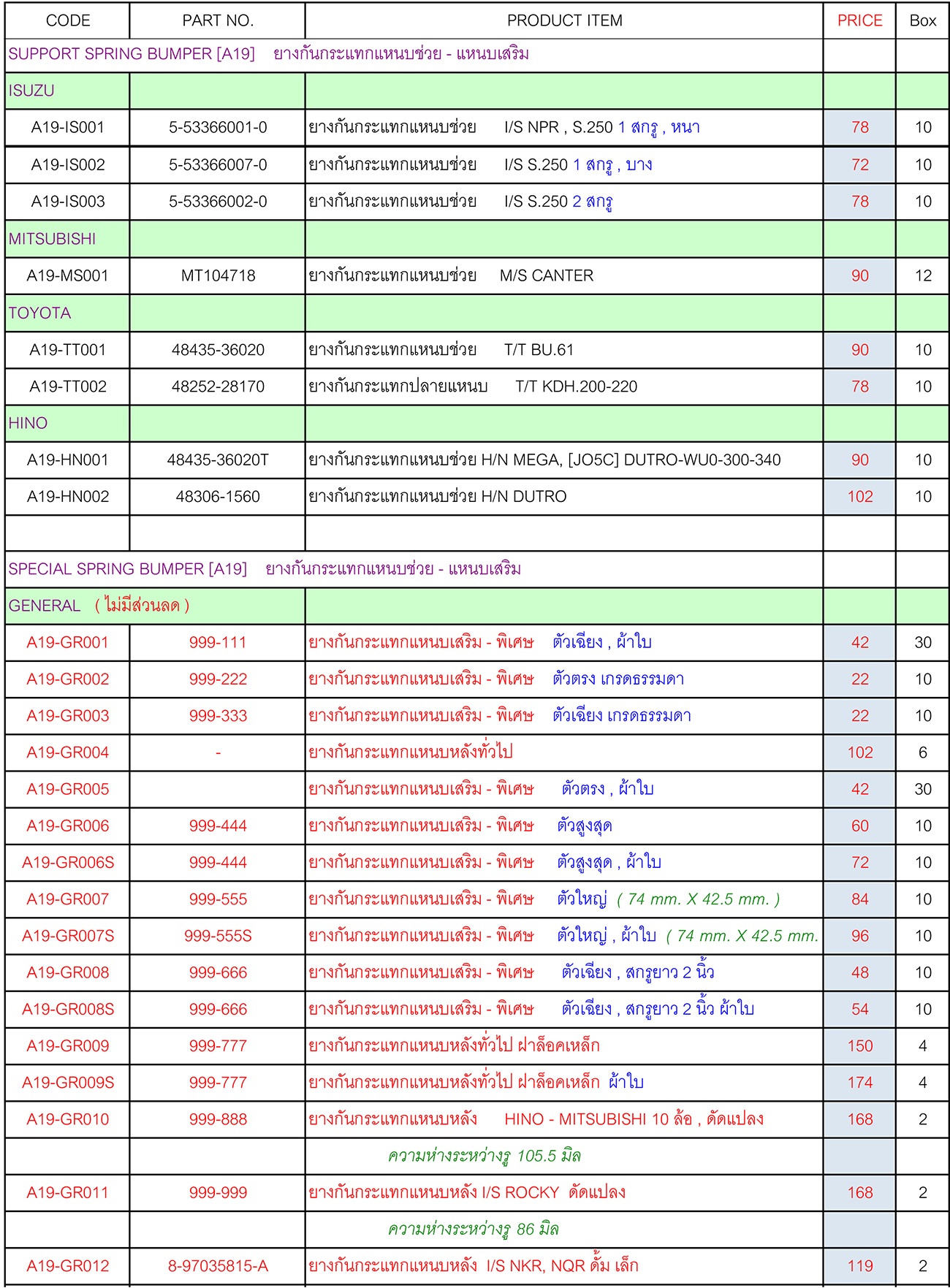
Task: Click box quantity 12 for A19-MS001
Action: 923,276
